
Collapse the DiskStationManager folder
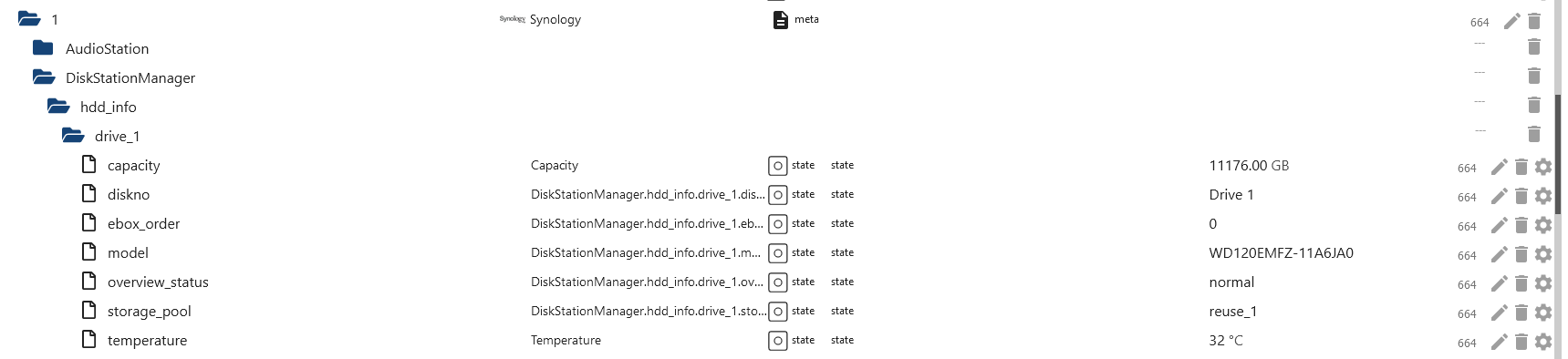tap(44, 77)
